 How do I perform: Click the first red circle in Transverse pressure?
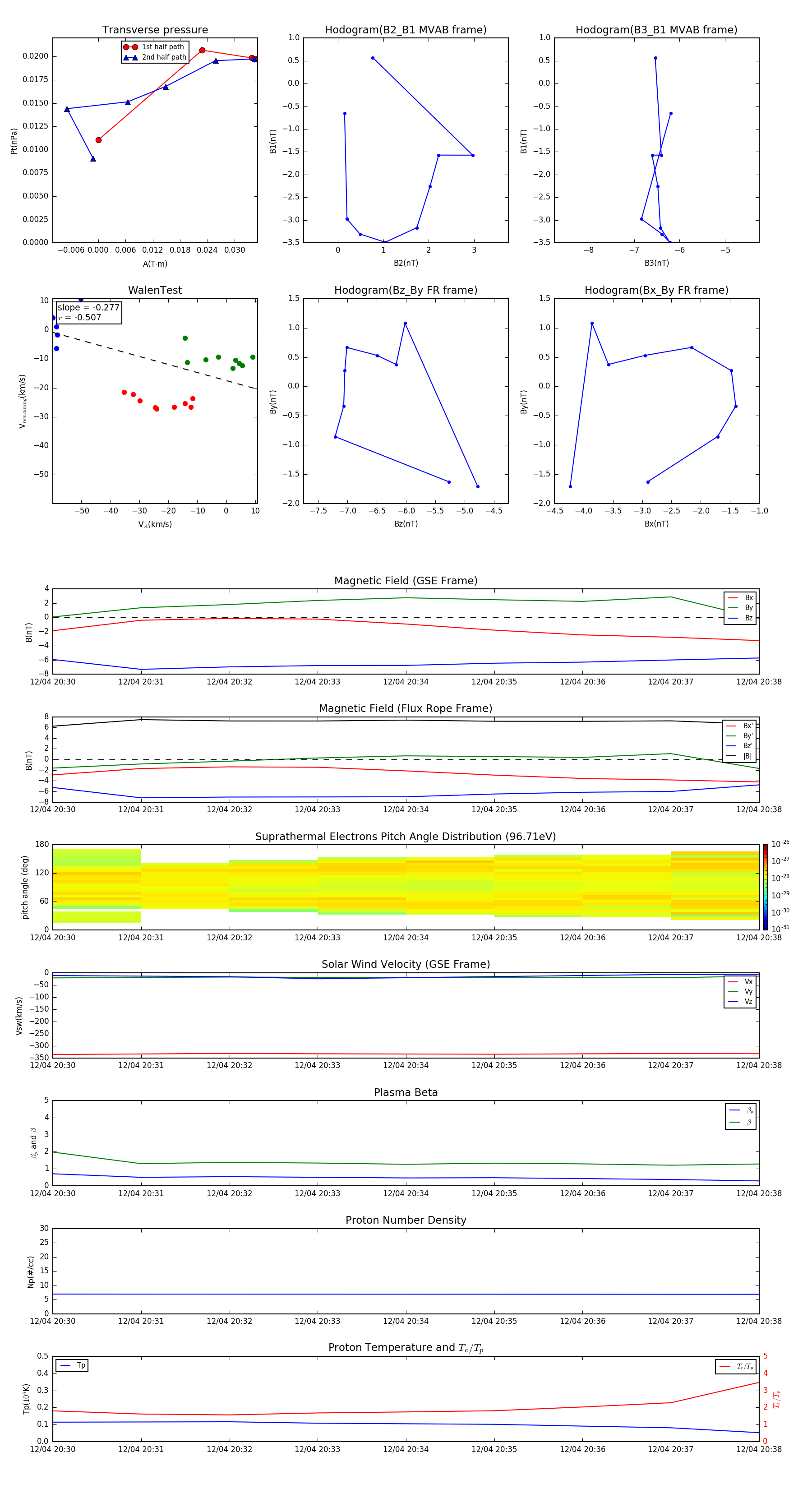click(98, 140)
